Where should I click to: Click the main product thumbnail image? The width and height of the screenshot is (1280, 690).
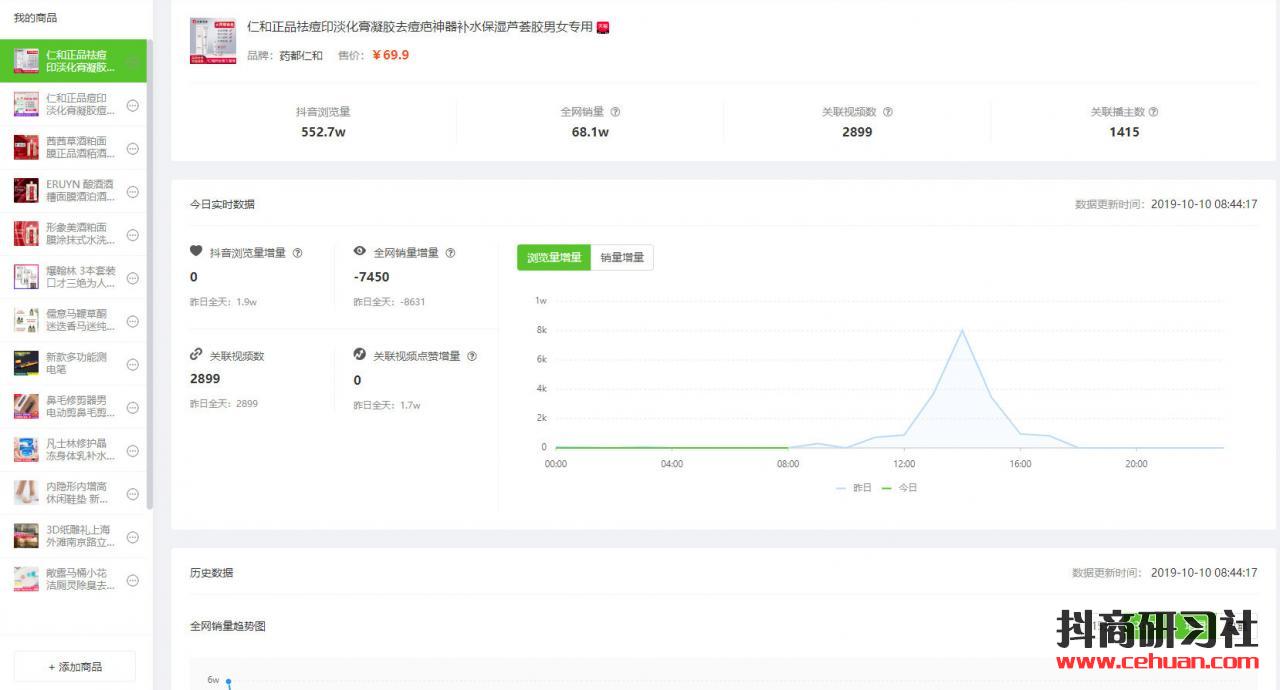tap(213, 40)
